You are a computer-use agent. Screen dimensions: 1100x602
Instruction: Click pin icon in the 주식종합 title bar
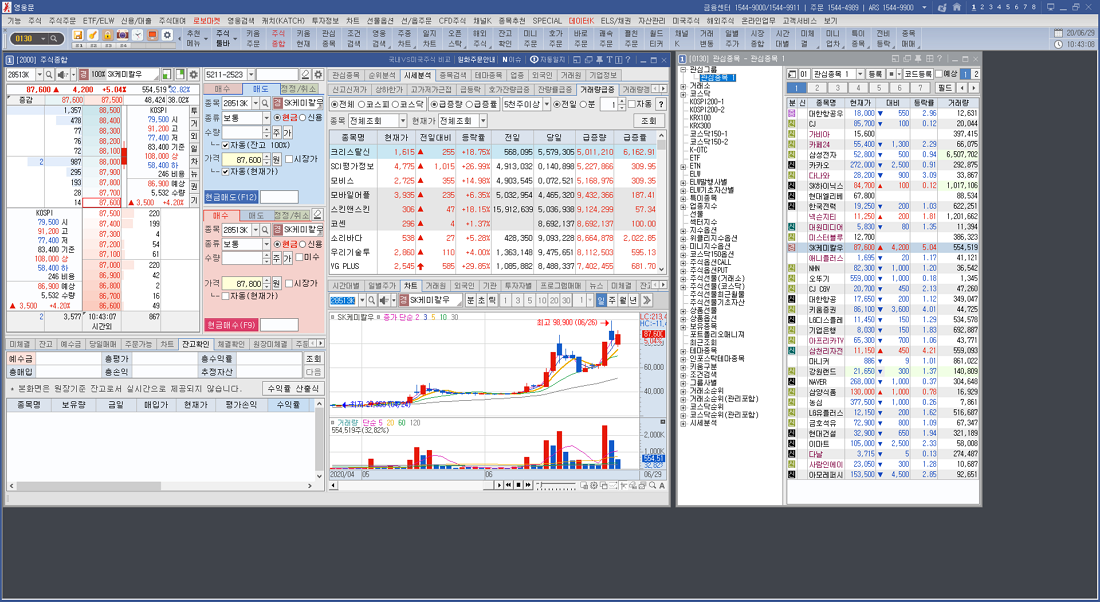599,60
